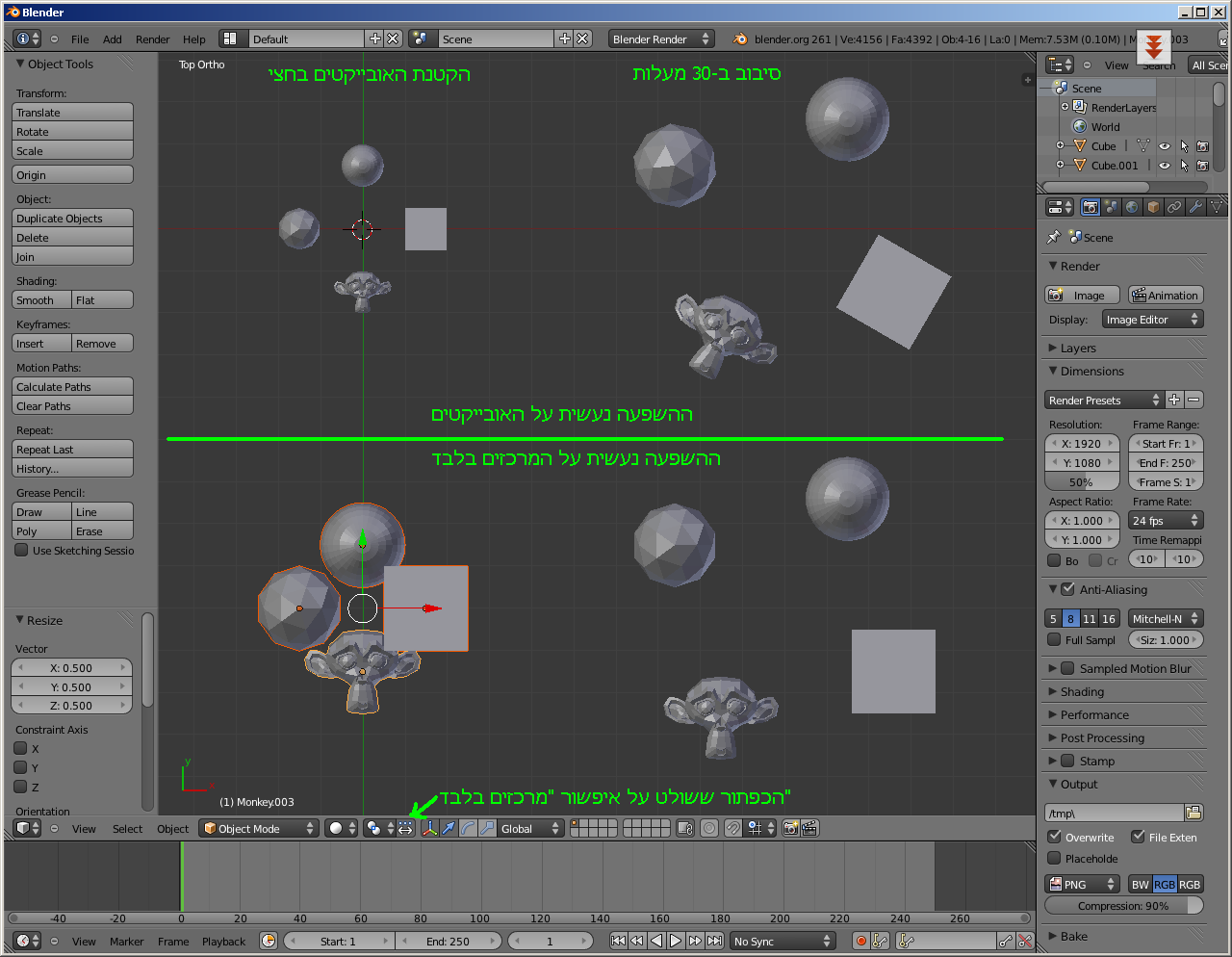Click the Duplicate Objects button
This screenshot has height=957, width=1232.
(73, 219)
